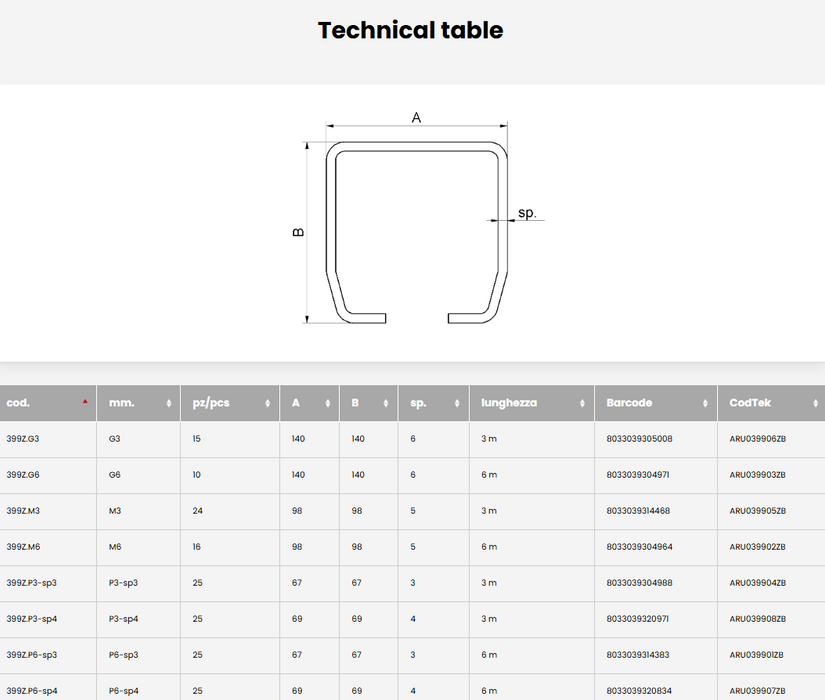Sort by the sp. column arrows
Screen dimensions: 825x700
point(457,403)
